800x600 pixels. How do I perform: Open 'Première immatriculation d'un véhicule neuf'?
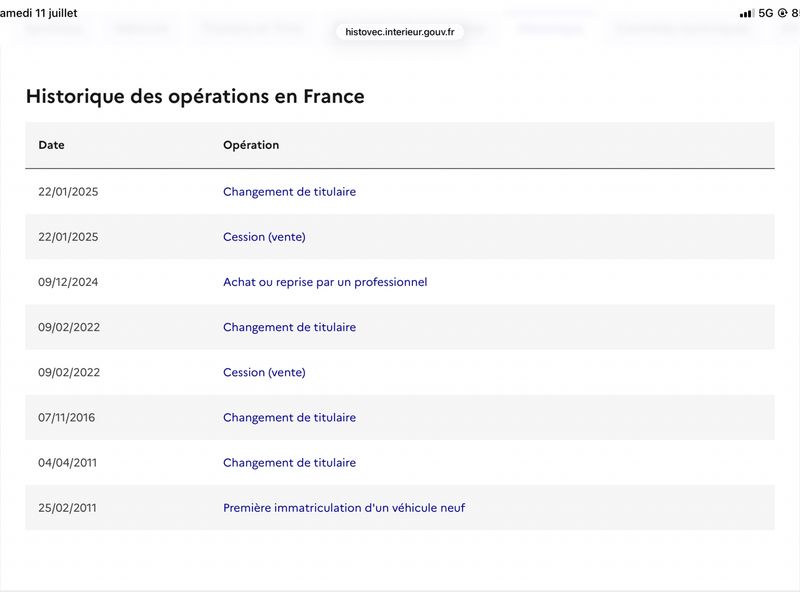click(x=344, y=508)
